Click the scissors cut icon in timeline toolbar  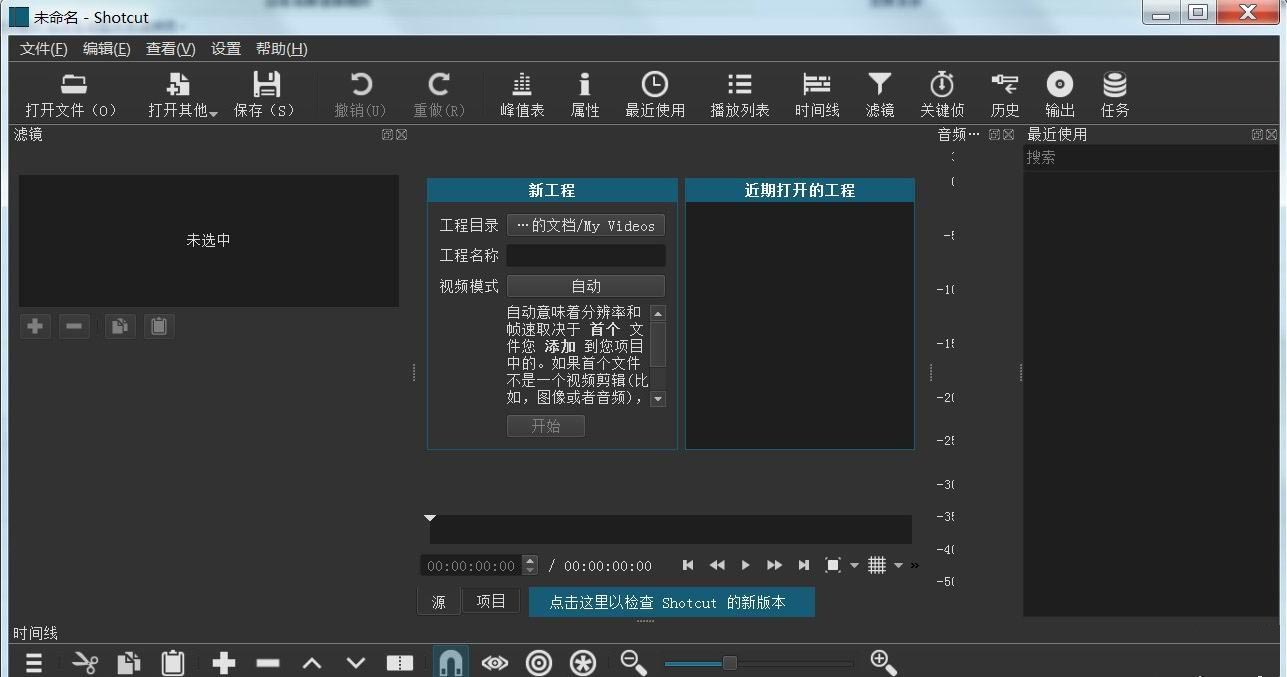[x=85, y=662]
